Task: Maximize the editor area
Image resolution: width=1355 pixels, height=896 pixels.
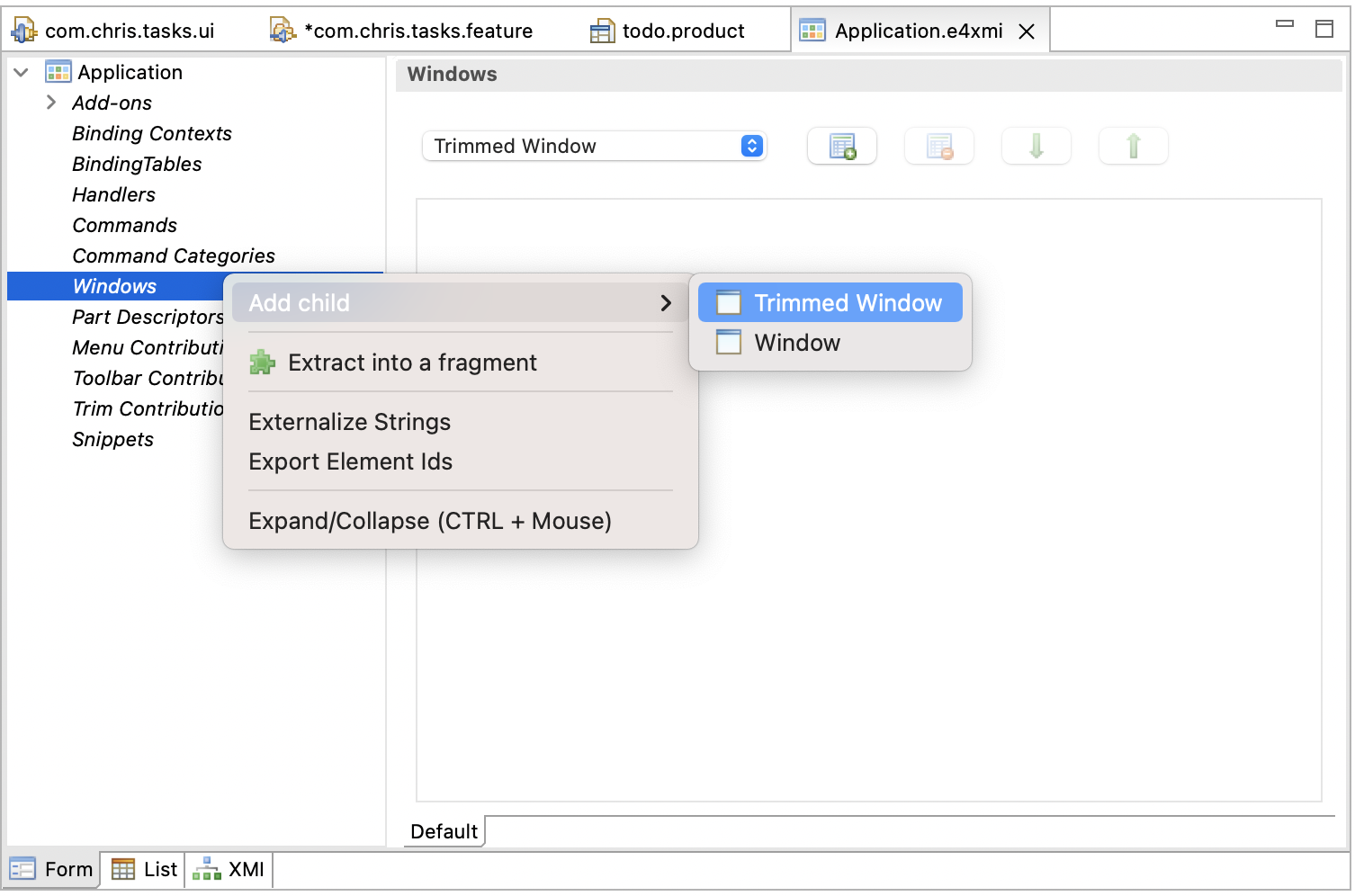Action: 1324,29
